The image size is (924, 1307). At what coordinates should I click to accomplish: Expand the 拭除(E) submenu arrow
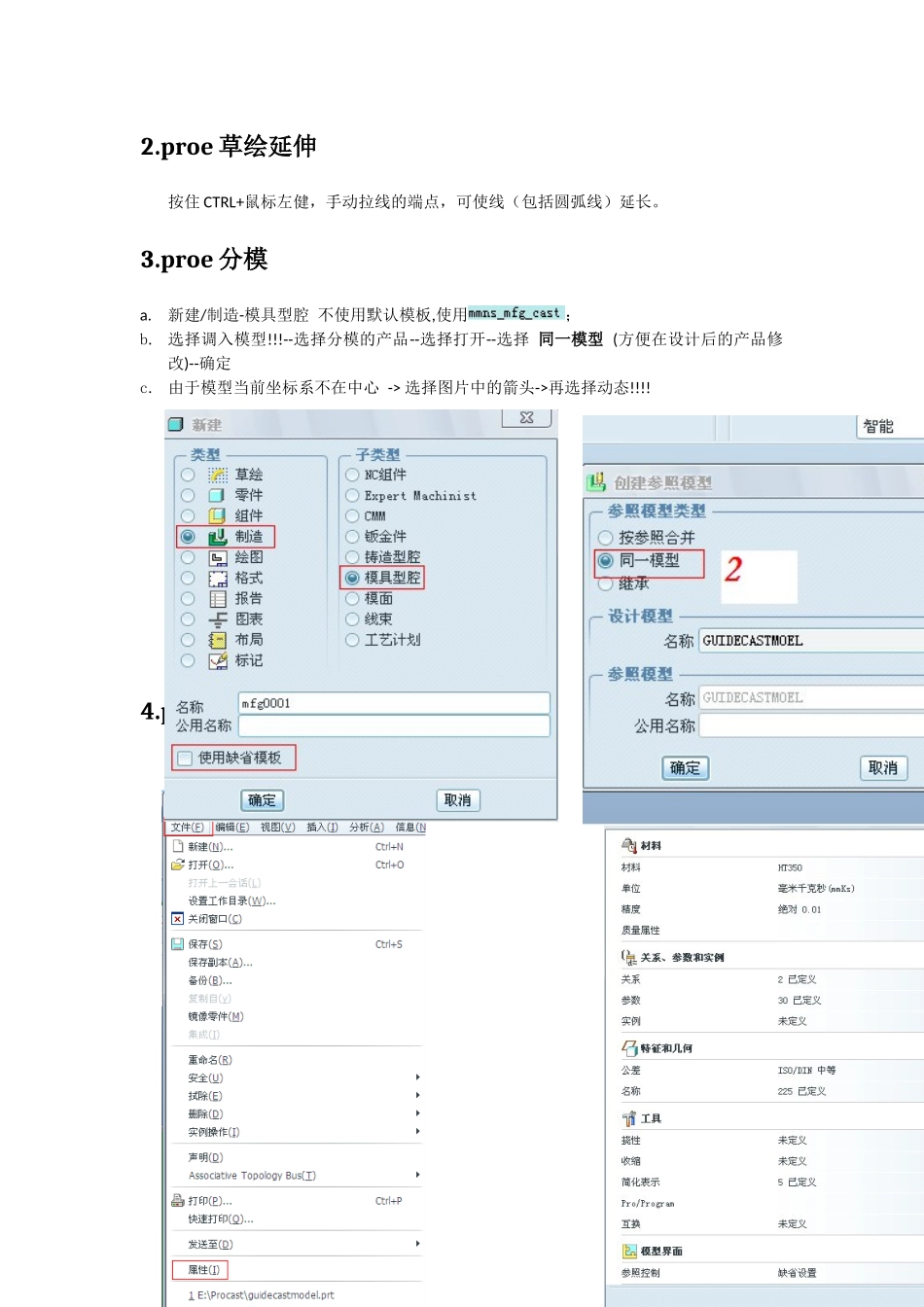click(418, 1095)
